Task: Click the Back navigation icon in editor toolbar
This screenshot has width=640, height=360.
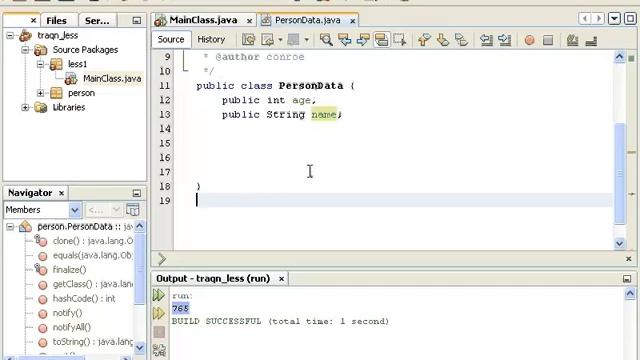Action: pyautogui.click(x=268, y=40)
